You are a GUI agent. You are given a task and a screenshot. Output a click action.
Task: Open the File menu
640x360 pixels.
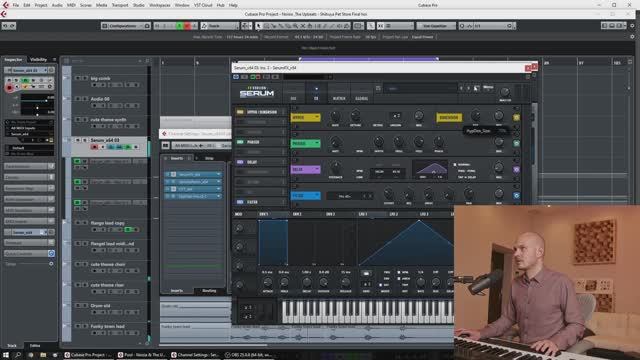tap(16, 5)
